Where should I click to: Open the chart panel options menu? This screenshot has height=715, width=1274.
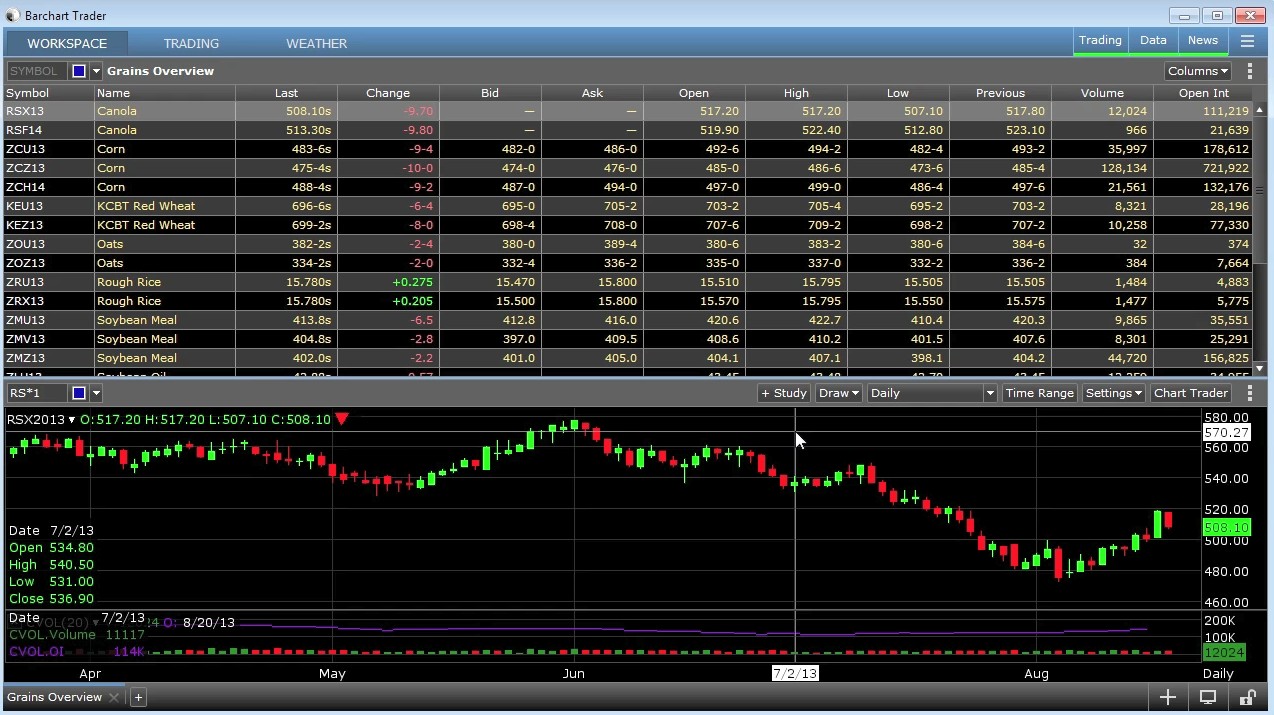(1250, 393)
